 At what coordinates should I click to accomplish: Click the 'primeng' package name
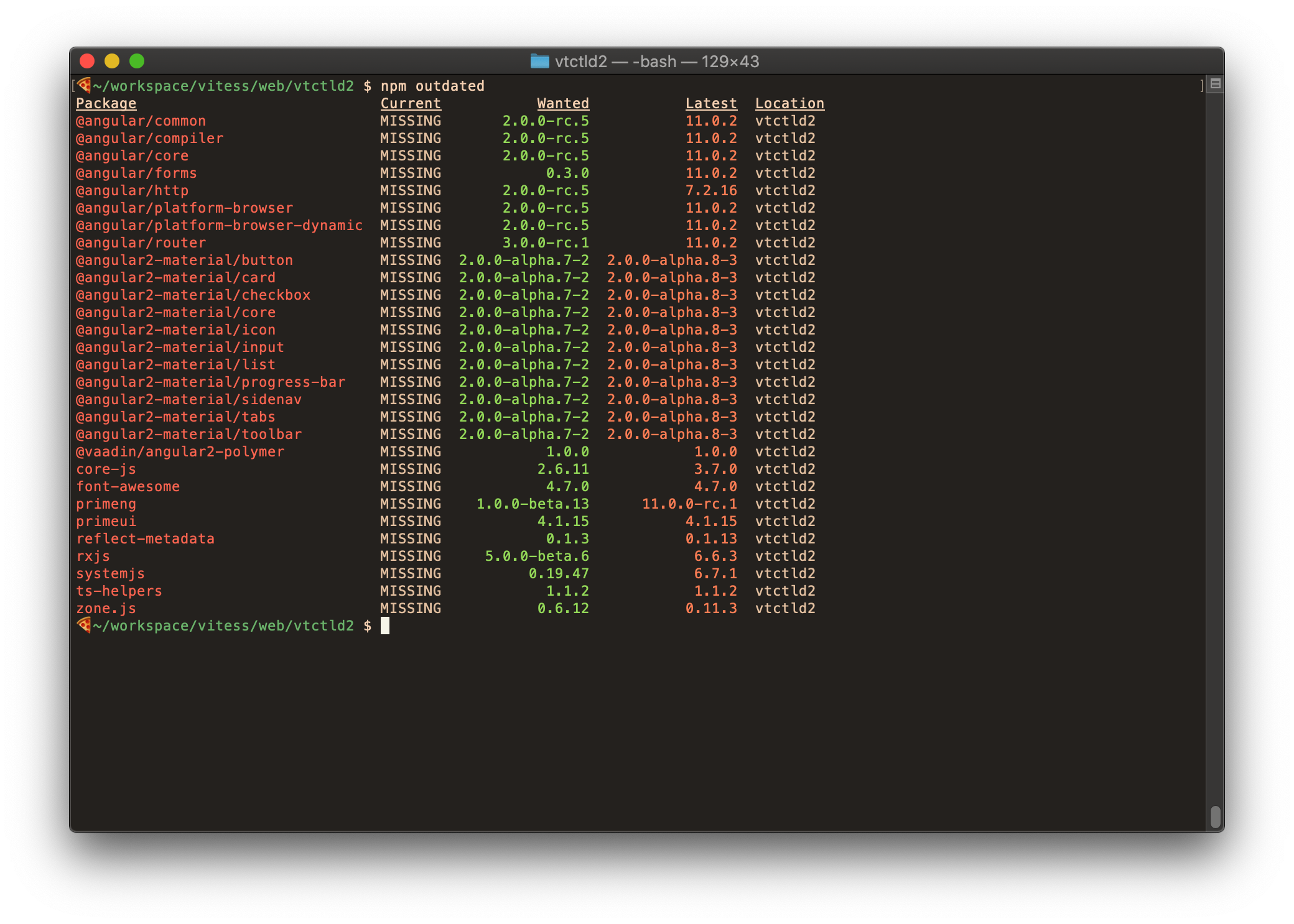pos(106,504)
